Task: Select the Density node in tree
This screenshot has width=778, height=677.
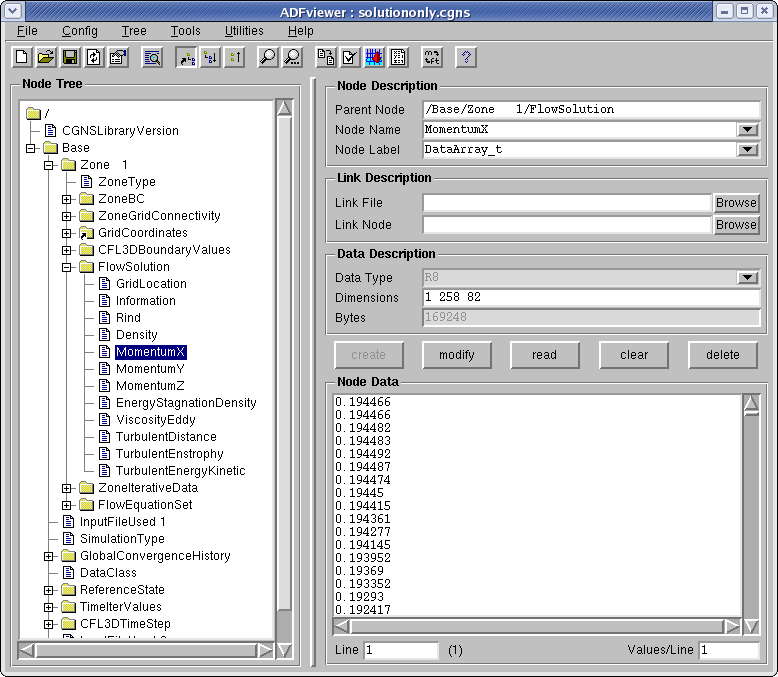Action: (136, 335)
